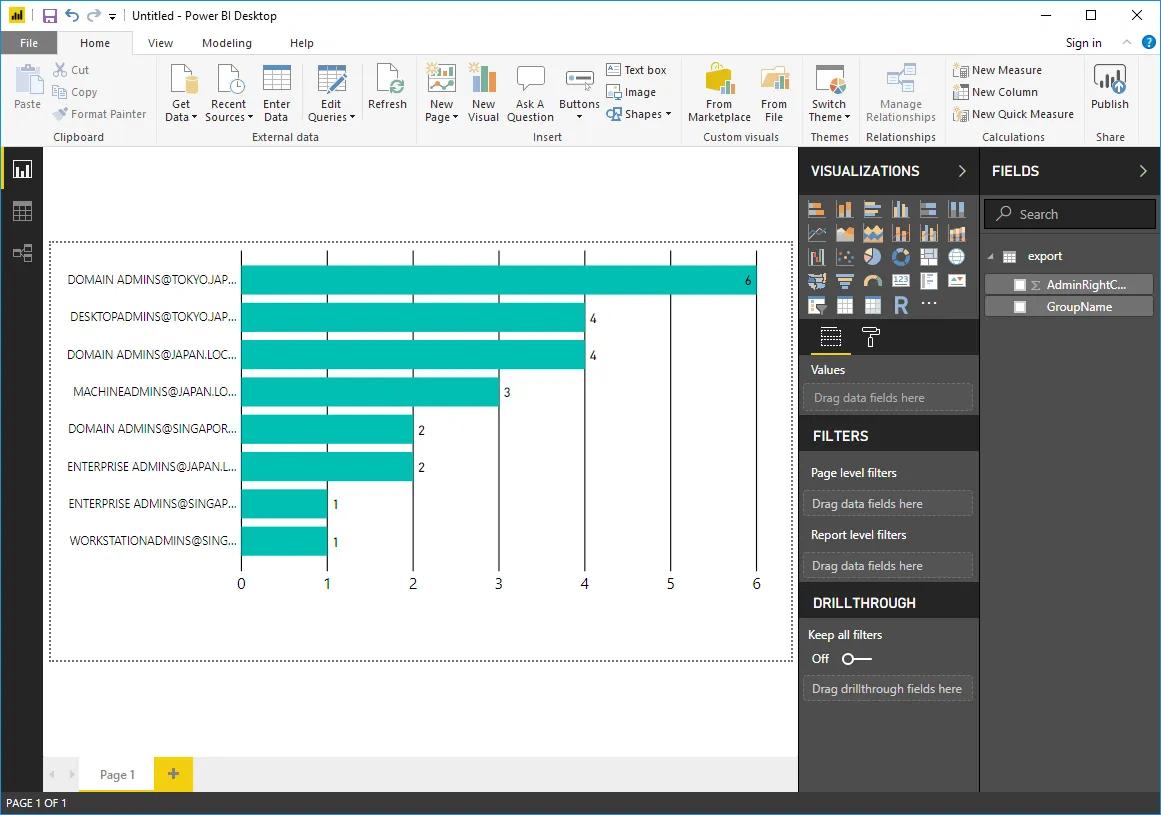
Task: Select the Treemap visualization
Action: click(929, 257)
